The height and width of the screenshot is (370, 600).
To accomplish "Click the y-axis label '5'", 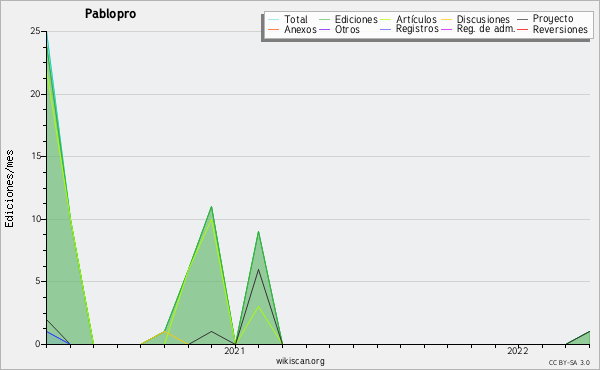I will tap(38, 281).
